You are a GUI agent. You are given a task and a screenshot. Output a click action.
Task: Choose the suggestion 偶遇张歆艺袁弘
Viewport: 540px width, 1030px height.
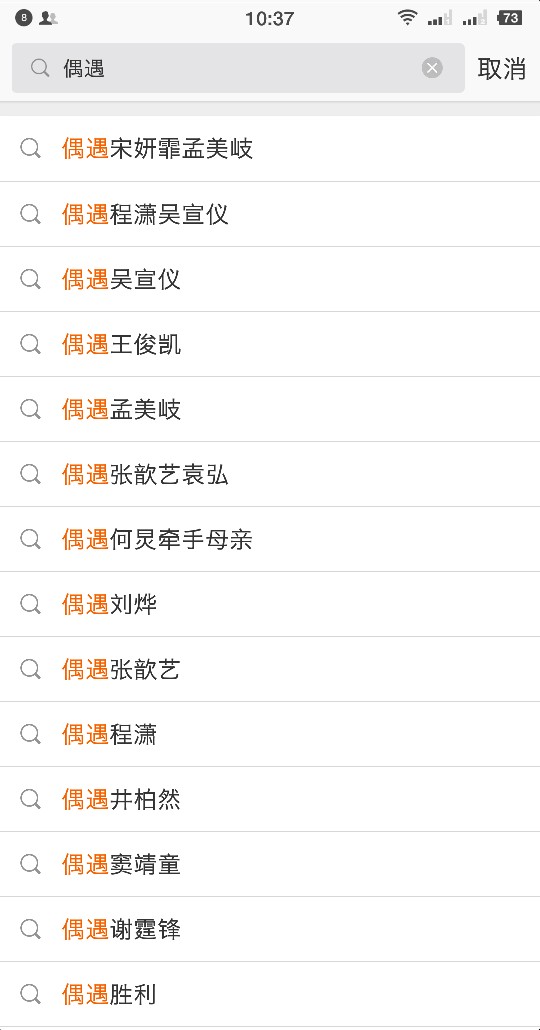pos(270,474)
